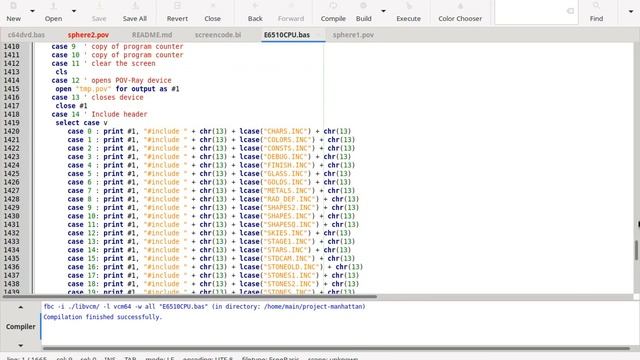Click the Open file toolbar button
The width and height of the screenshot is (640, 360).
[53, 12]
